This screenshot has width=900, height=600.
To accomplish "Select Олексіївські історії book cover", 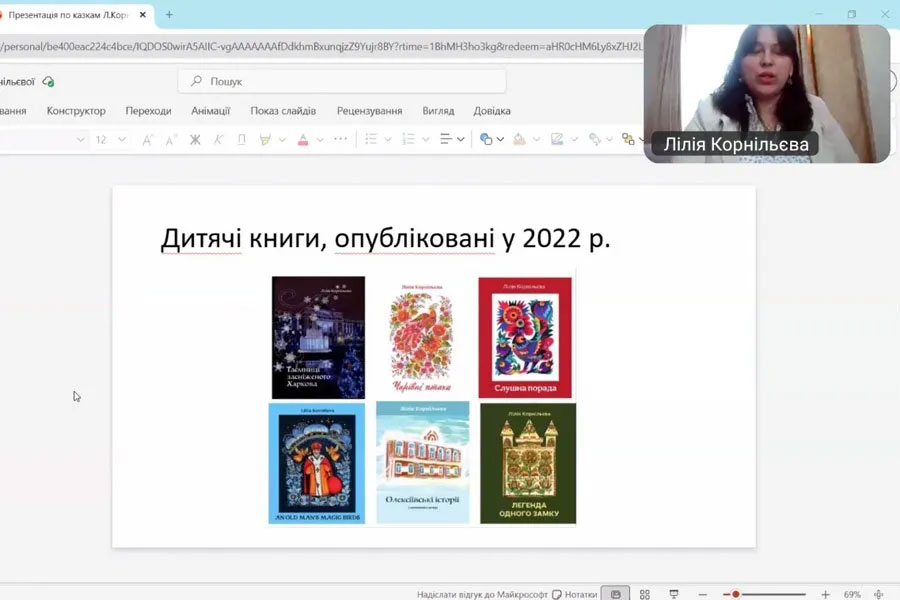I will coord(422,462).
